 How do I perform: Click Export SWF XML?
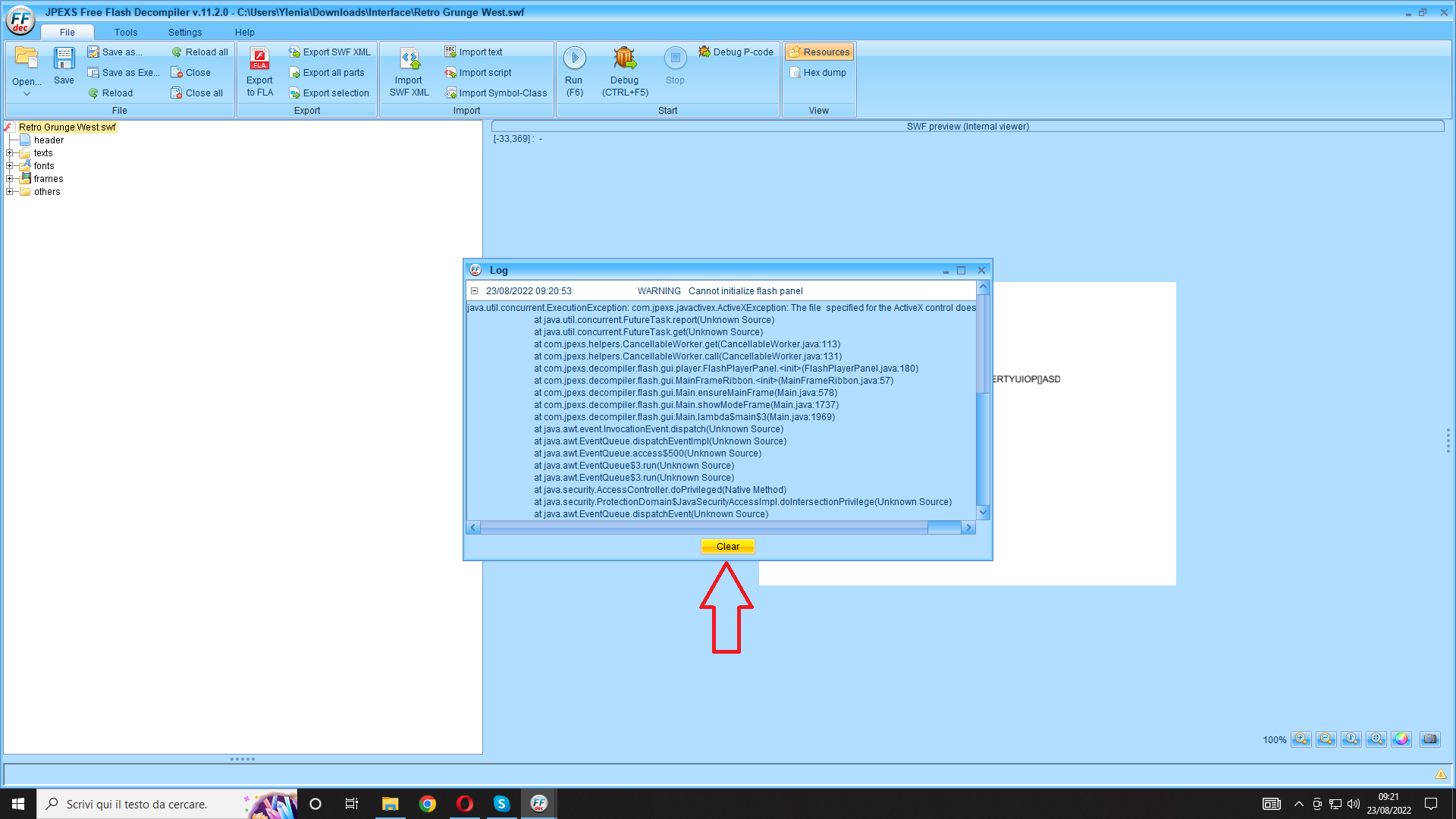[330, 52]
